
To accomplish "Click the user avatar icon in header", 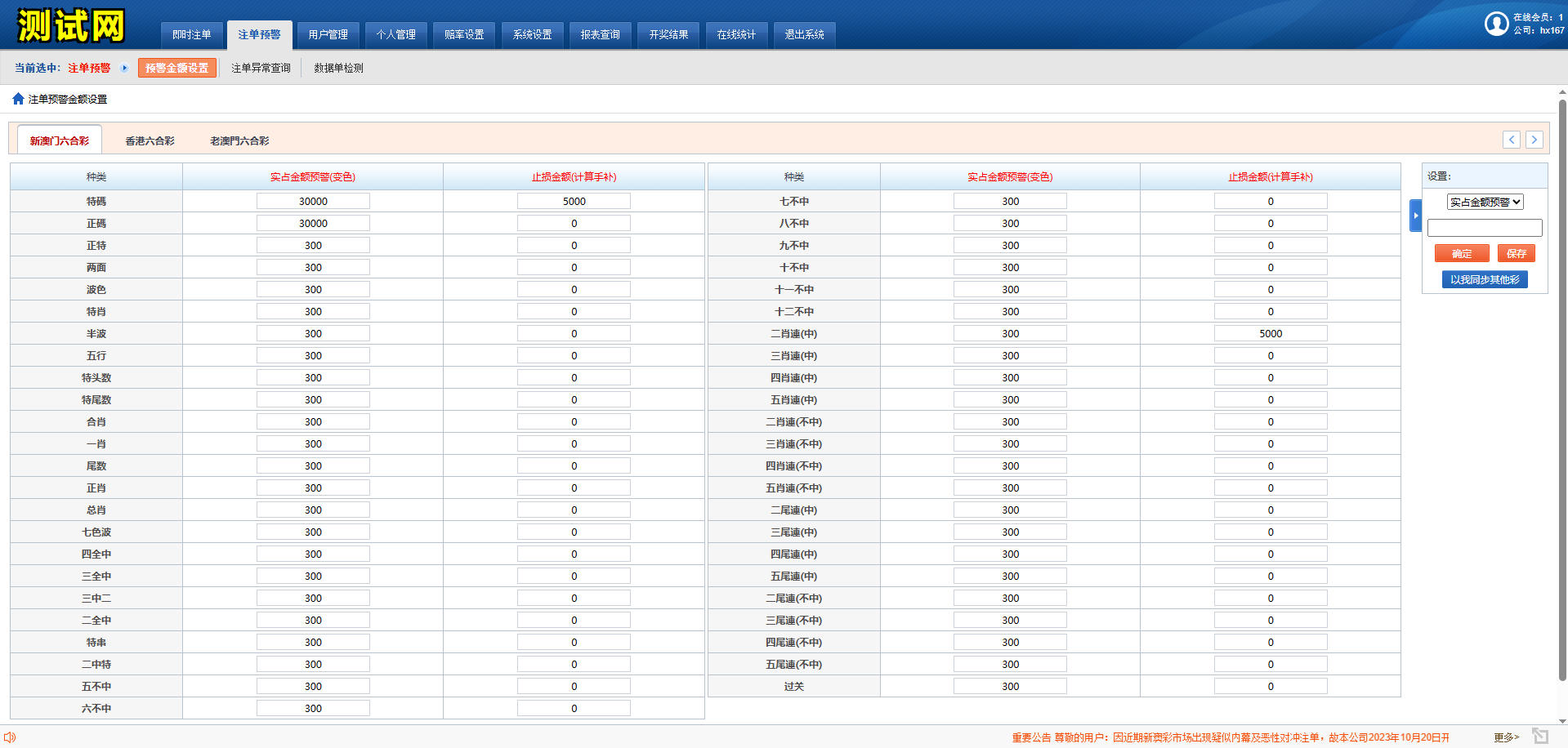I will pos(1496,24).
